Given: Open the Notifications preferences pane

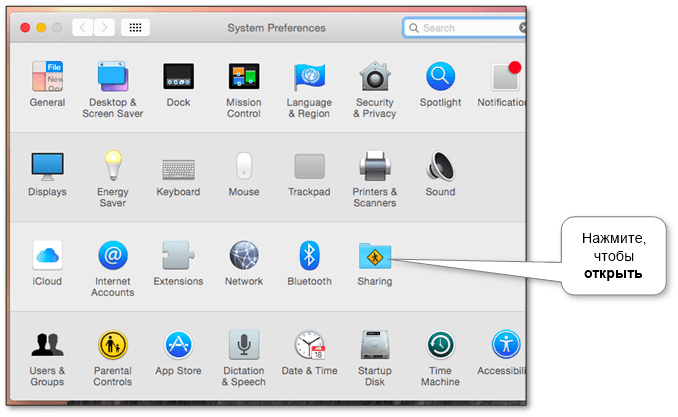Looking at the screenshot, I should [x=502, y=83].
